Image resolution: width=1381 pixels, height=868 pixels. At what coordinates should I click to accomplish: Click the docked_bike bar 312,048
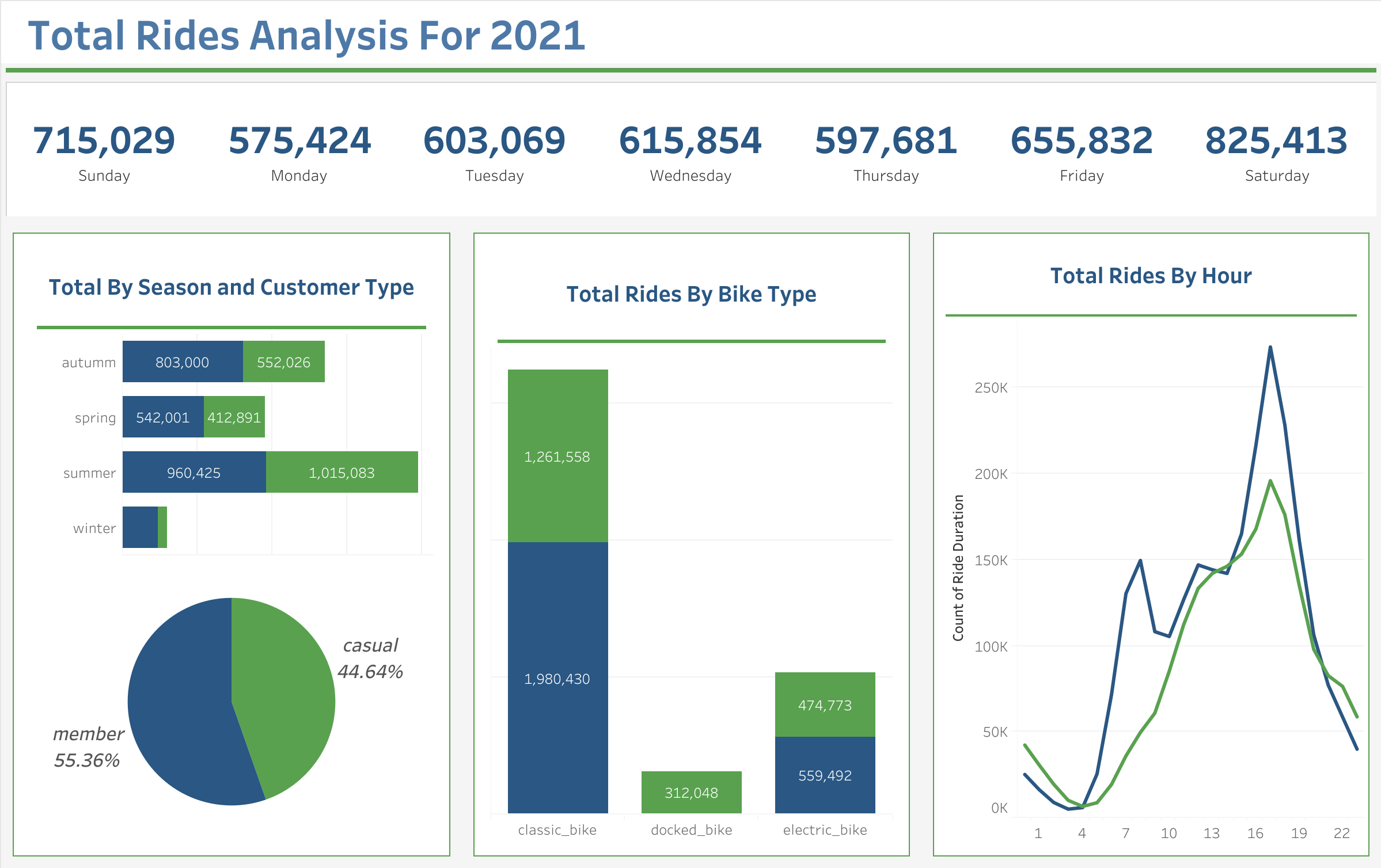click(x=691, y=792)
